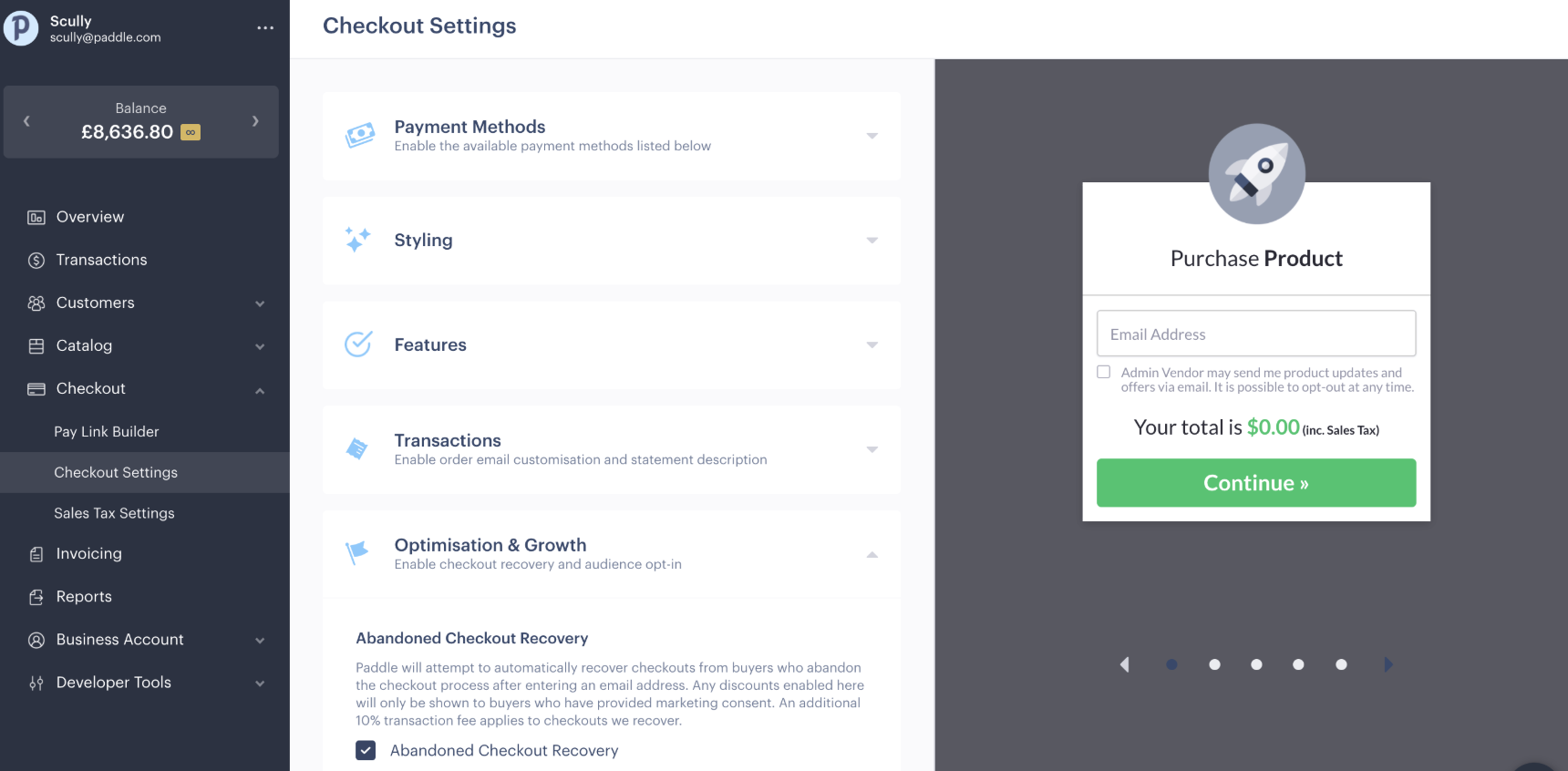Open Pay Link Builder page
This screenshot has width=1568, height=771.
pyautogui.click(x=107, y=432)
